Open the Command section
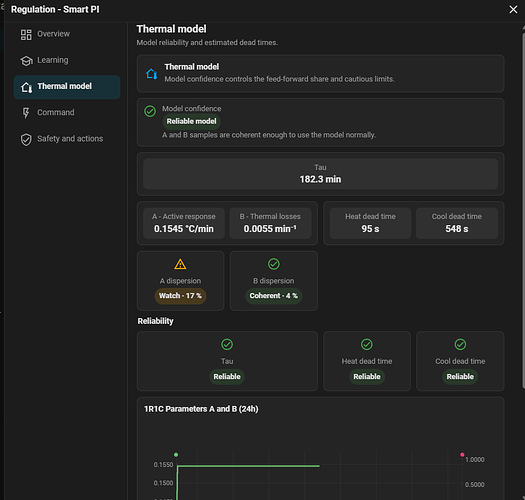This screenshot has height=500, width=525. pos(67,113)
